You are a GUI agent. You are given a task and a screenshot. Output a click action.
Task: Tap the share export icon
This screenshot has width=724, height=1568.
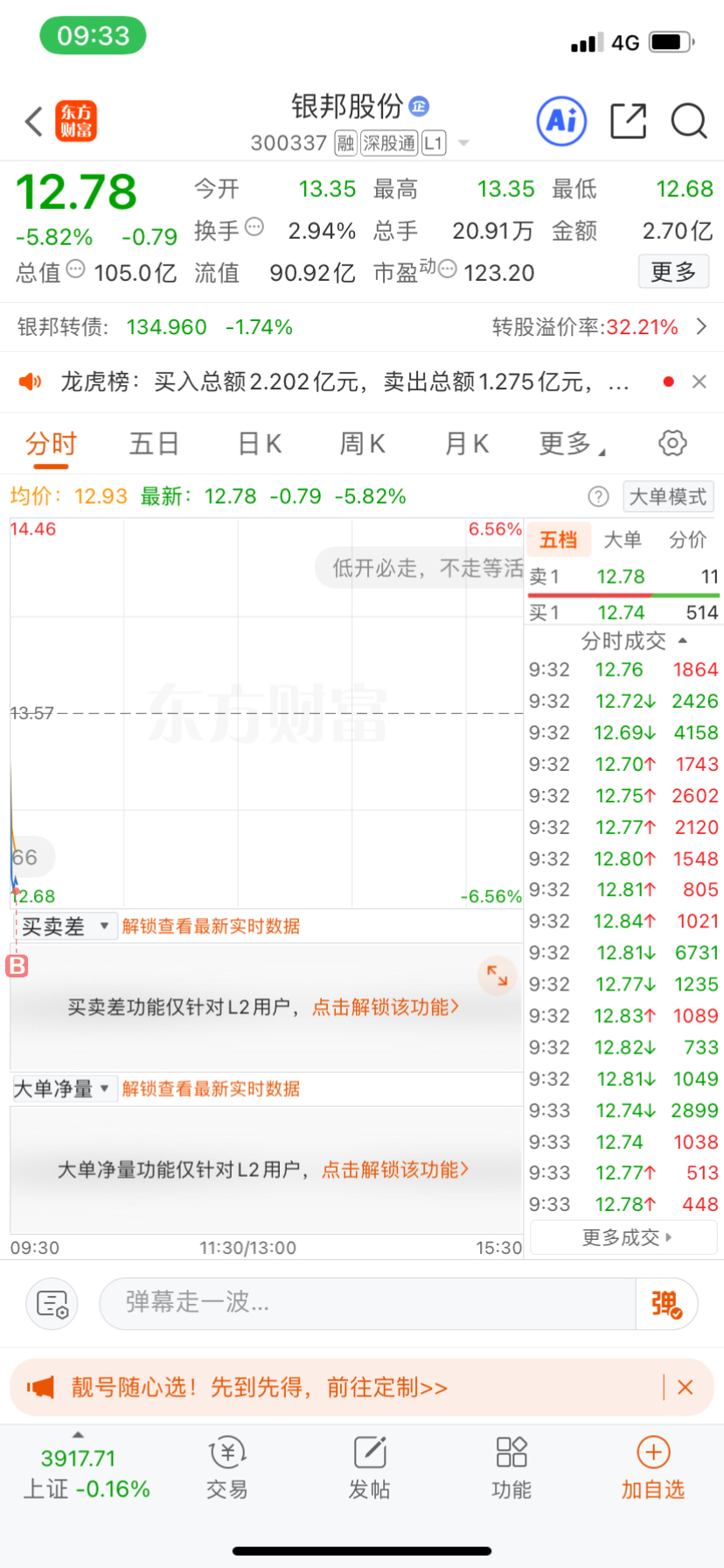point(628,121)
